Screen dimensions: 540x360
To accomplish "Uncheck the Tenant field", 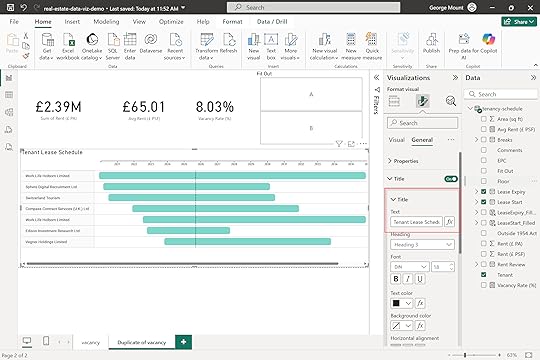I will [484, 275].
